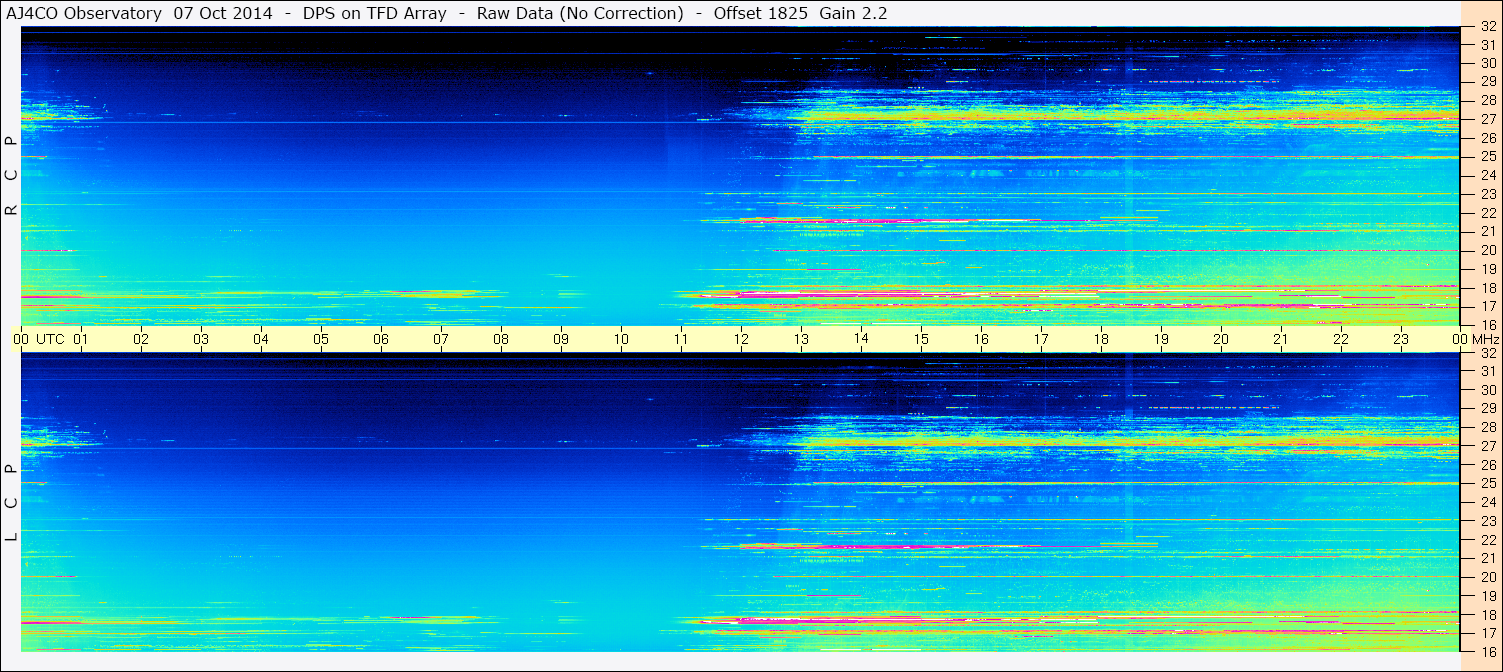Select the 04 hour time marker
Viewport: 1503px width, 672px height.
[x=261, y=339]
